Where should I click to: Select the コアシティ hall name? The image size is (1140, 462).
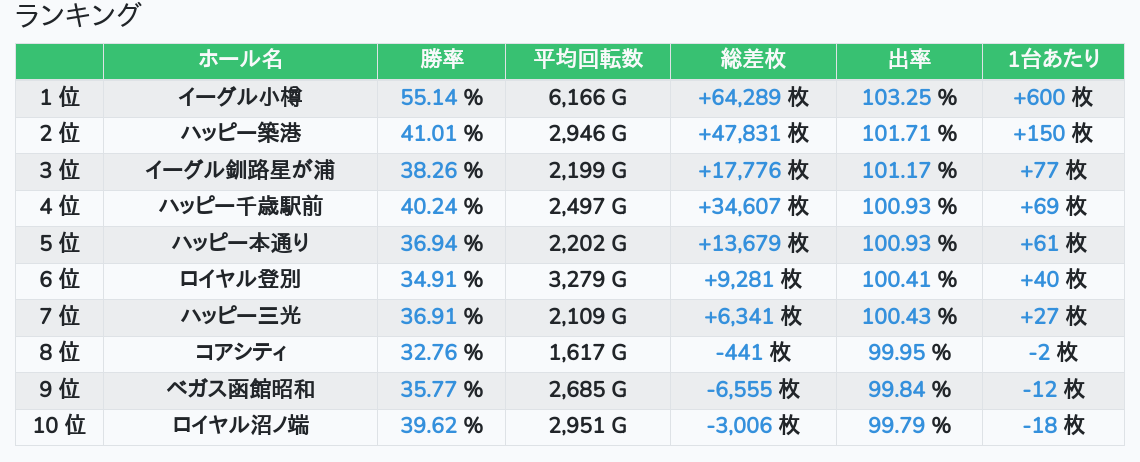(x=240, y=353)
